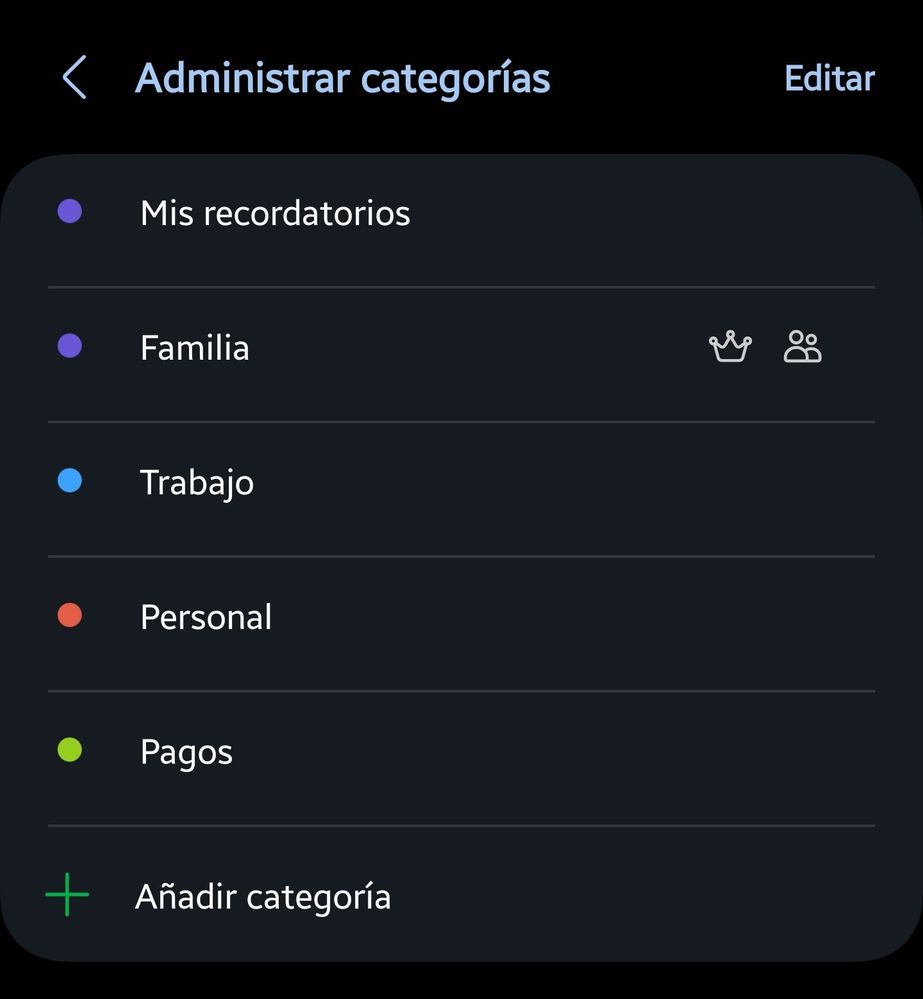
Task: Click the blue dot beside Trabajo
Action: click(x=69, y=480)
